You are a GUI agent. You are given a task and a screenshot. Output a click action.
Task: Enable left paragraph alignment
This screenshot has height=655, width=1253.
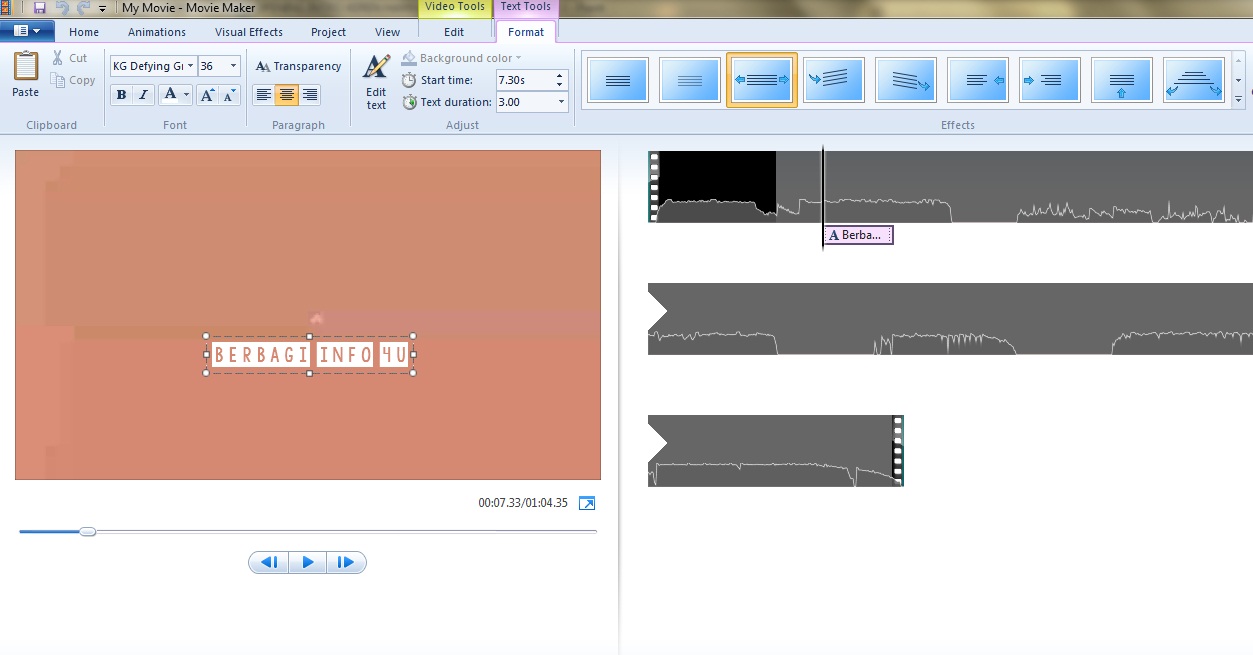point(263,95)
